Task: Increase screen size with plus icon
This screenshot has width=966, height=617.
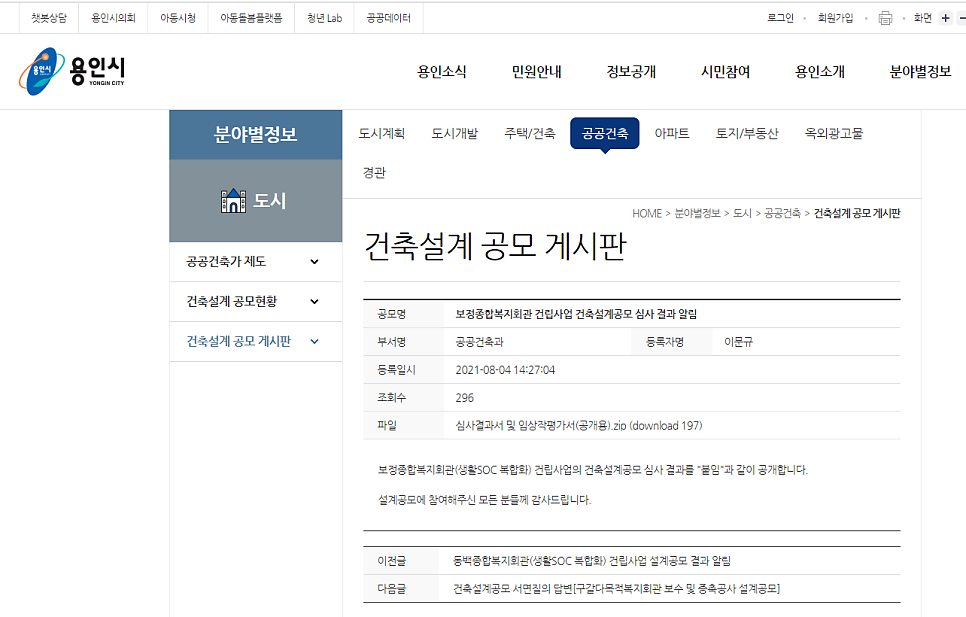Action: point(945,18)
